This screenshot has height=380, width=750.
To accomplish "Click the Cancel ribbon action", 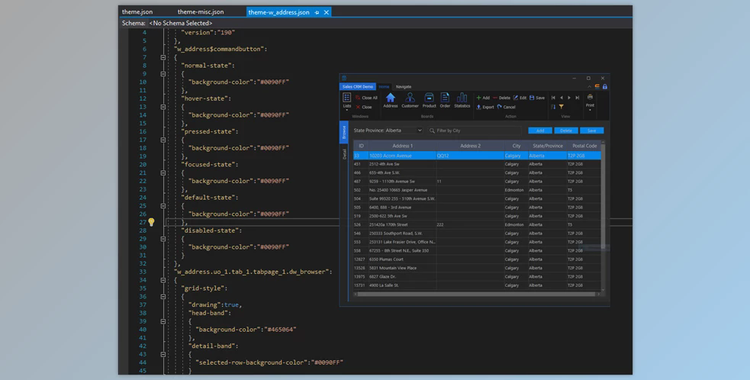I will tap(506, 107).
